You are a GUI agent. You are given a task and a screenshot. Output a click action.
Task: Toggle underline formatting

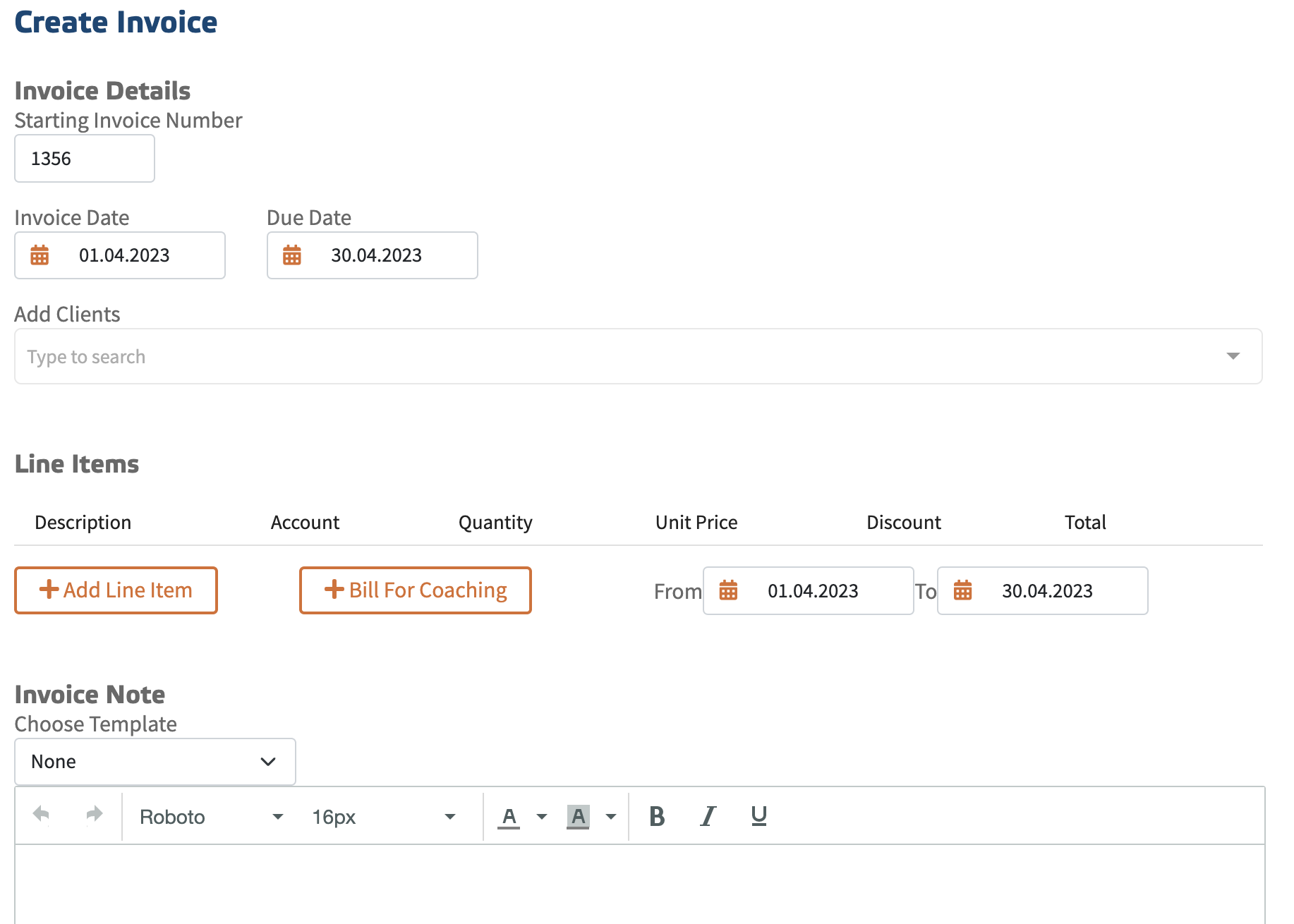point(758,816)
